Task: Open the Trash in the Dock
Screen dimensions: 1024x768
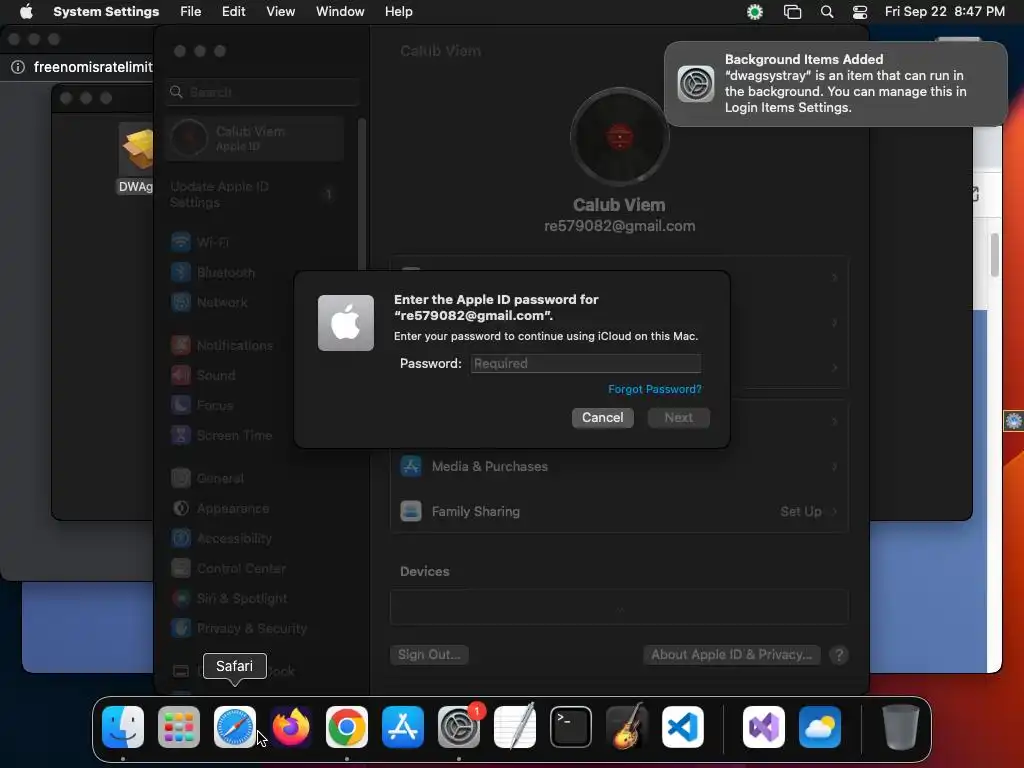Action: tap(901, 727)
